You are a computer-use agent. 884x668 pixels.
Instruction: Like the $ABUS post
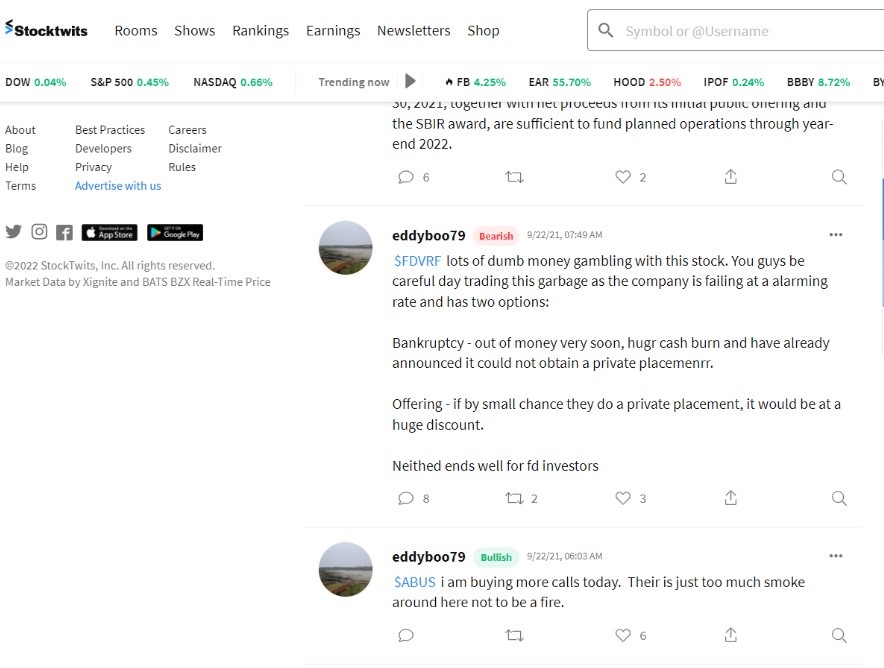[623, 635]
